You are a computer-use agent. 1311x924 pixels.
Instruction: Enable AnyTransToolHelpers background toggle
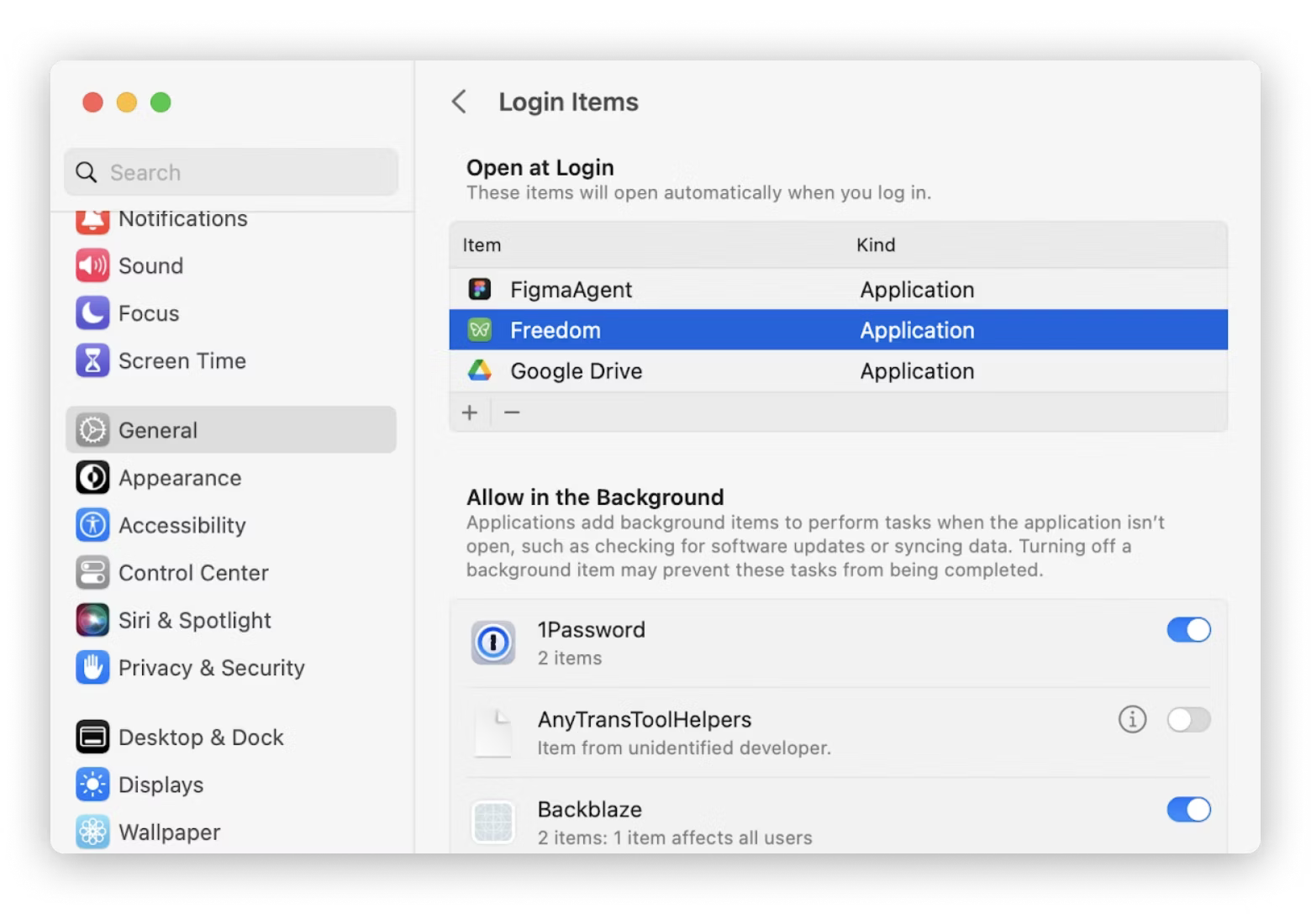[1188, 719]
